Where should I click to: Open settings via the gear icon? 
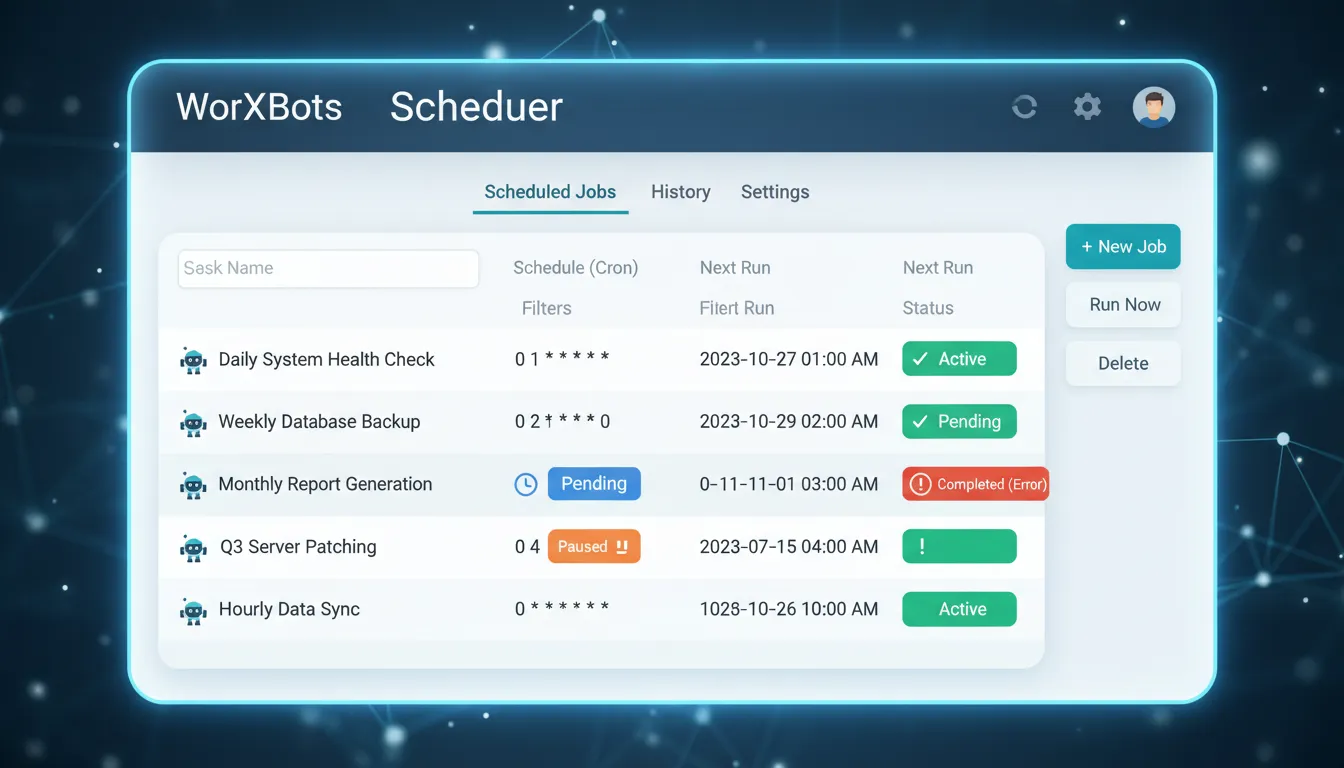coord(1087,106)
